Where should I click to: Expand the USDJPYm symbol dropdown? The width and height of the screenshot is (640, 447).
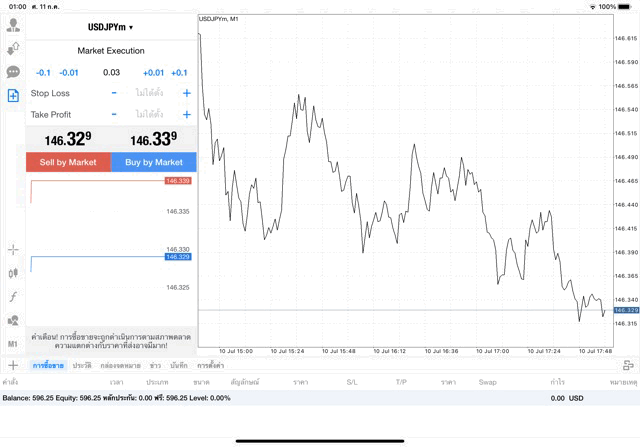coord(111,27)
